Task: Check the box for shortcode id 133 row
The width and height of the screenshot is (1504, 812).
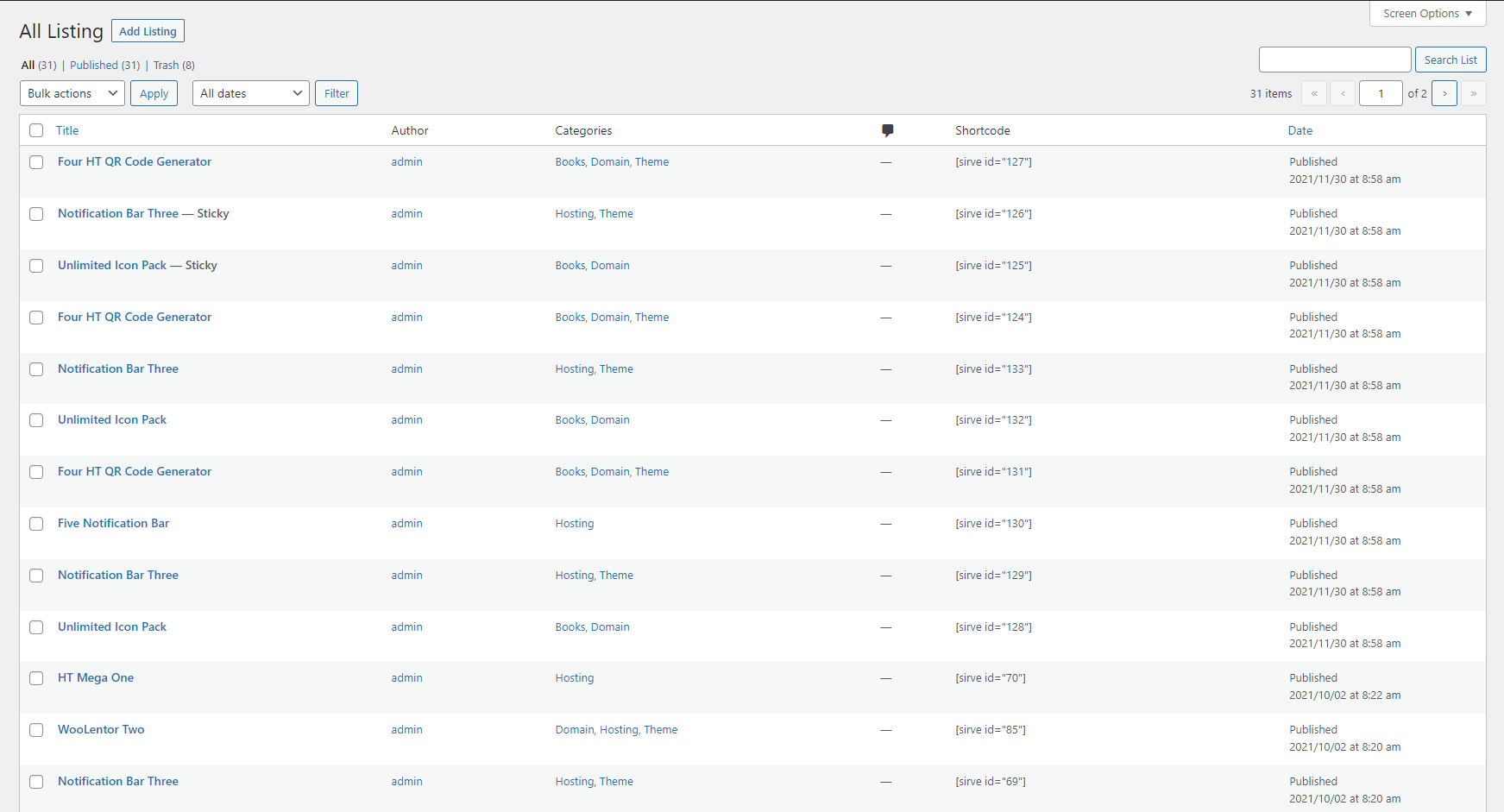Action: 36,369
